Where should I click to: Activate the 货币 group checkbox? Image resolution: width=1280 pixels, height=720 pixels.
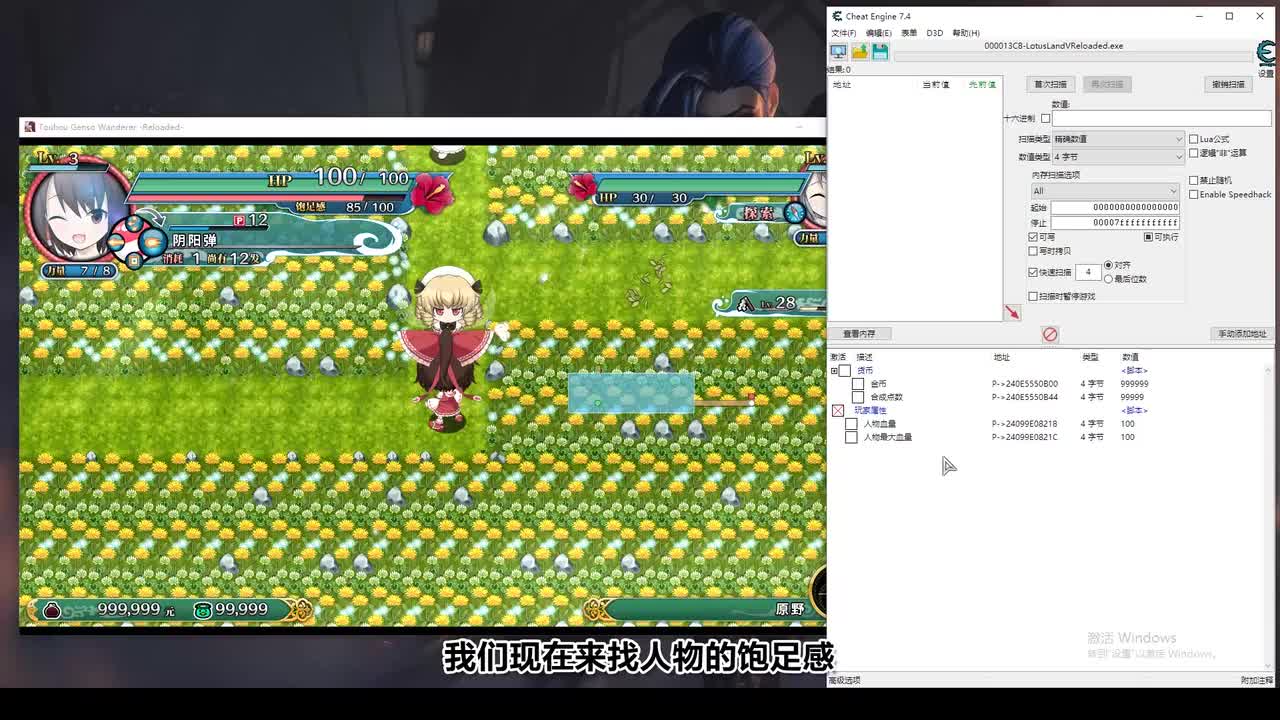tap(845, 371)
